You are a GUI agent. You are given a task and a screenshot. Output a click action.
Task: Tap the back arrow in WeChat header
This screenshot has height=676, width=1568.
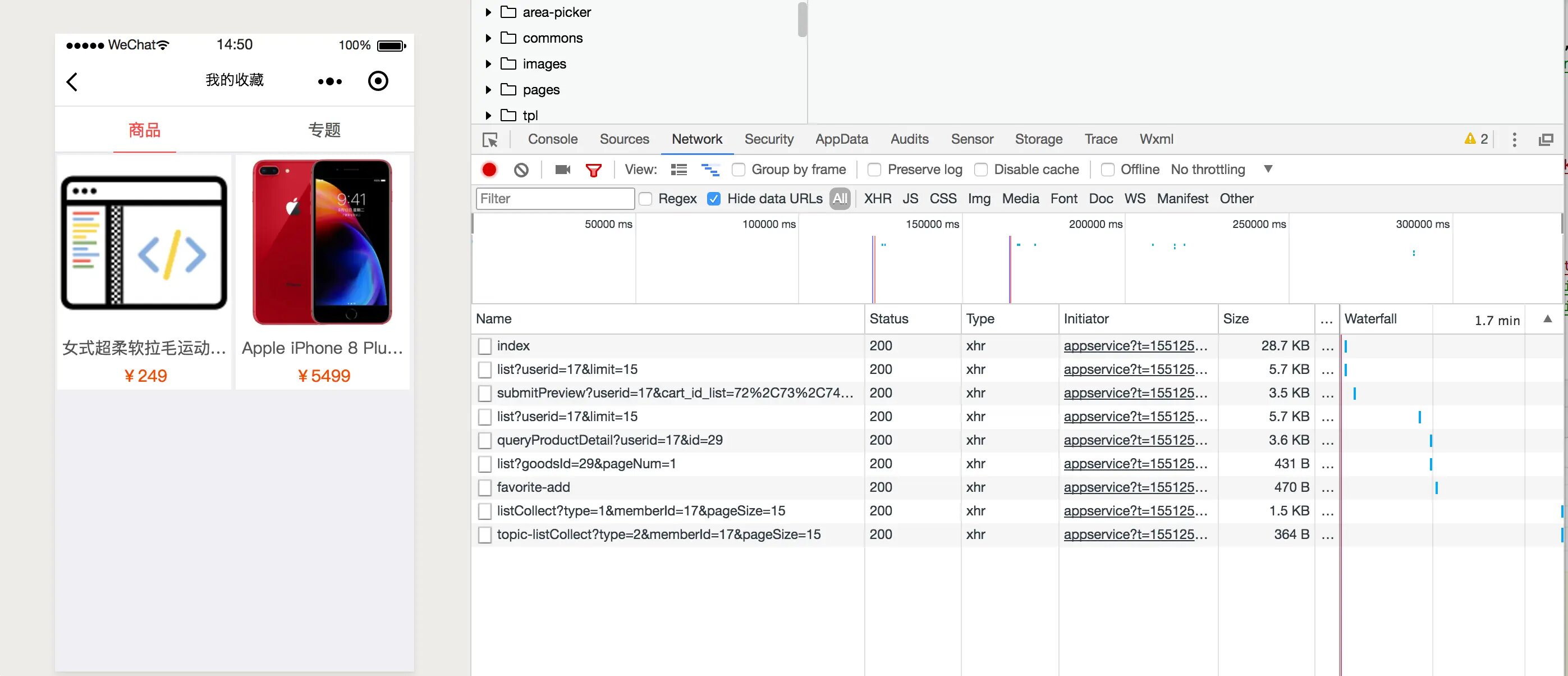tap(72, 81)
